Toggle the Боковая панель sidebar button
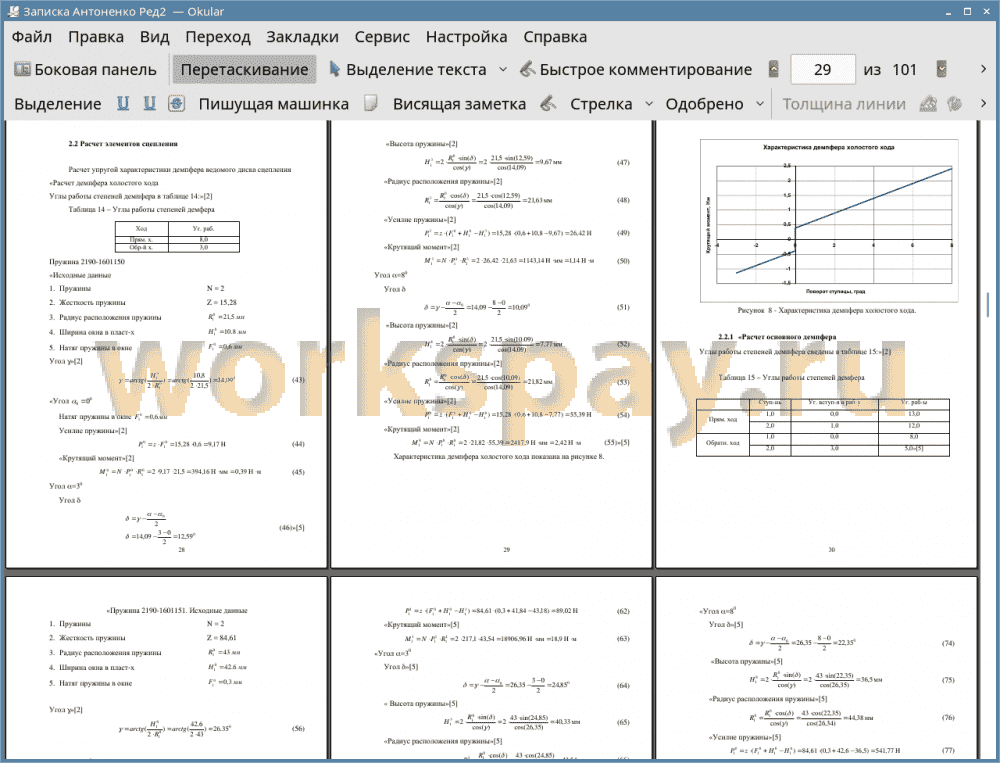 (85, 70)
